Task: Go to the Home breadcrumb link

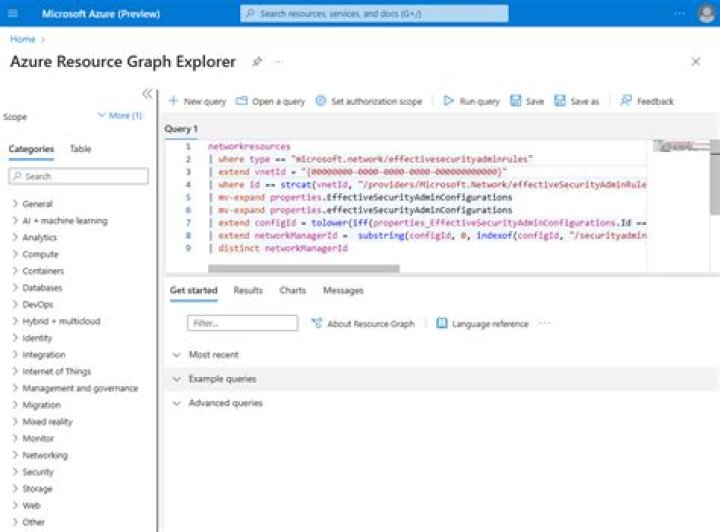Action: 22,39
